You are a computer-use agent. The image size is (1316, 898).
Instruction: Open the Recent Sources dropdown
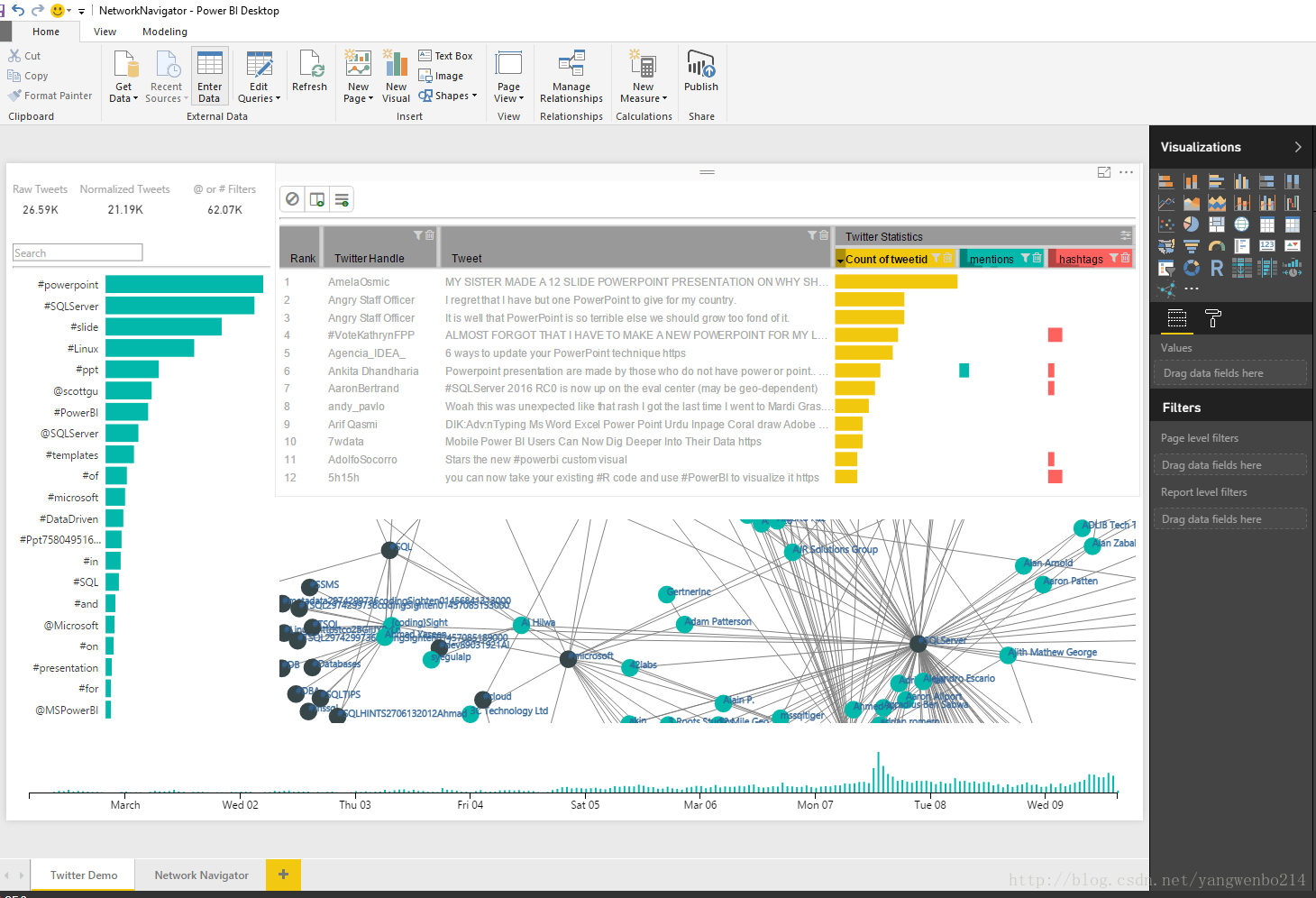coord(166,78)
